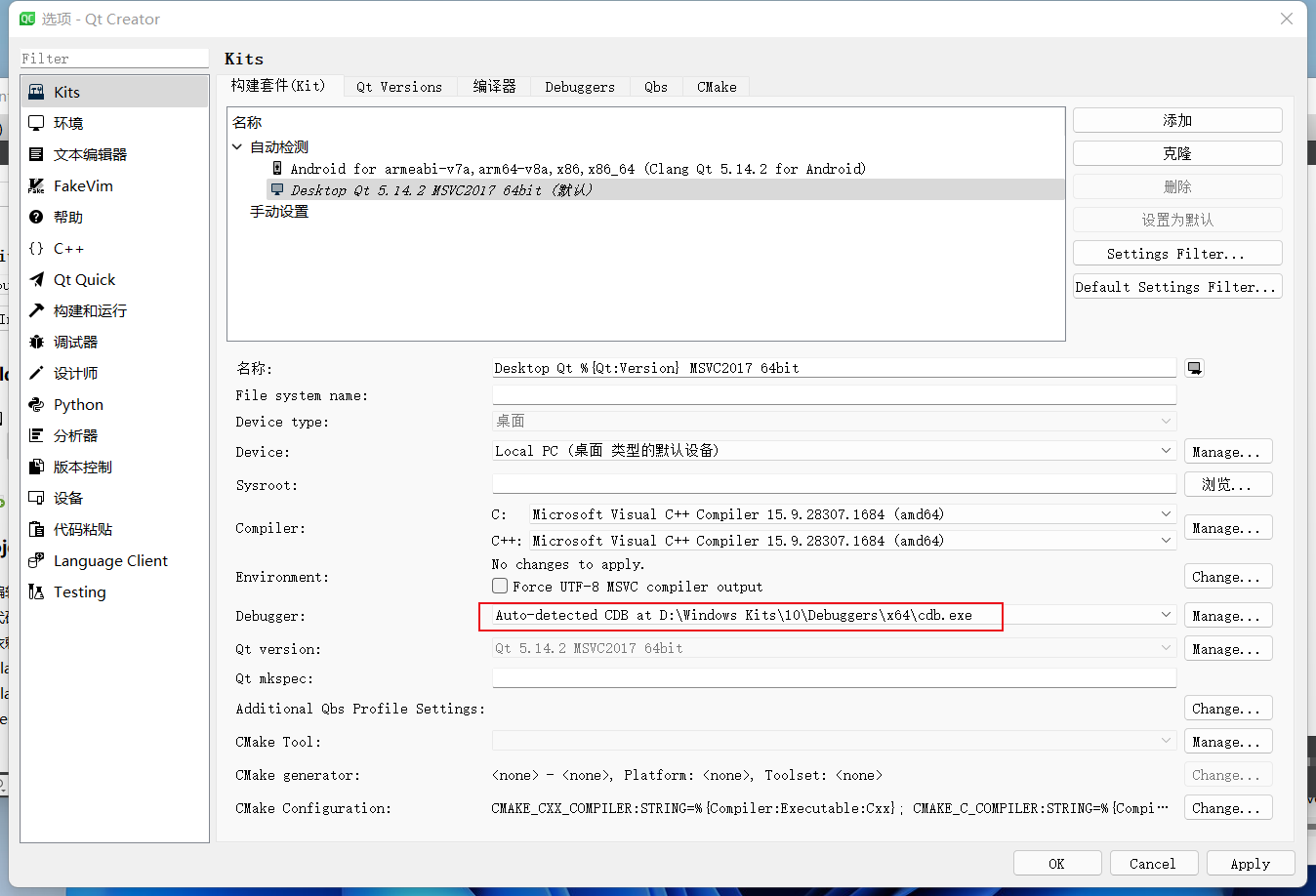Click Apply button

(1251, 864)
